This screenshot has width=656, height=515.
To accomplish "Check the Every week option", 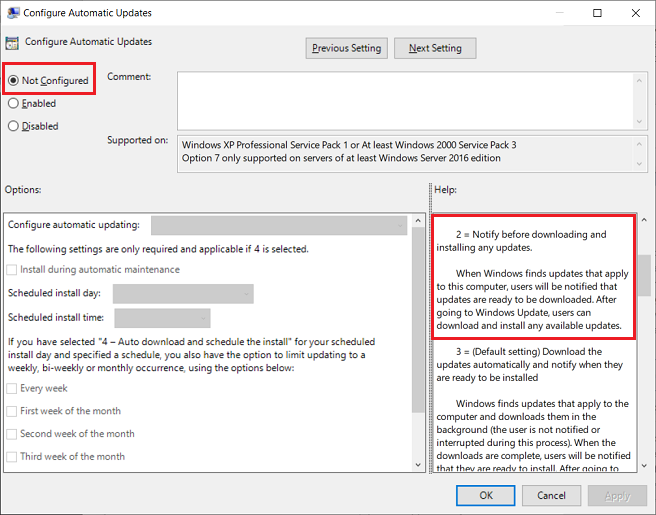I will click(13, 388).
